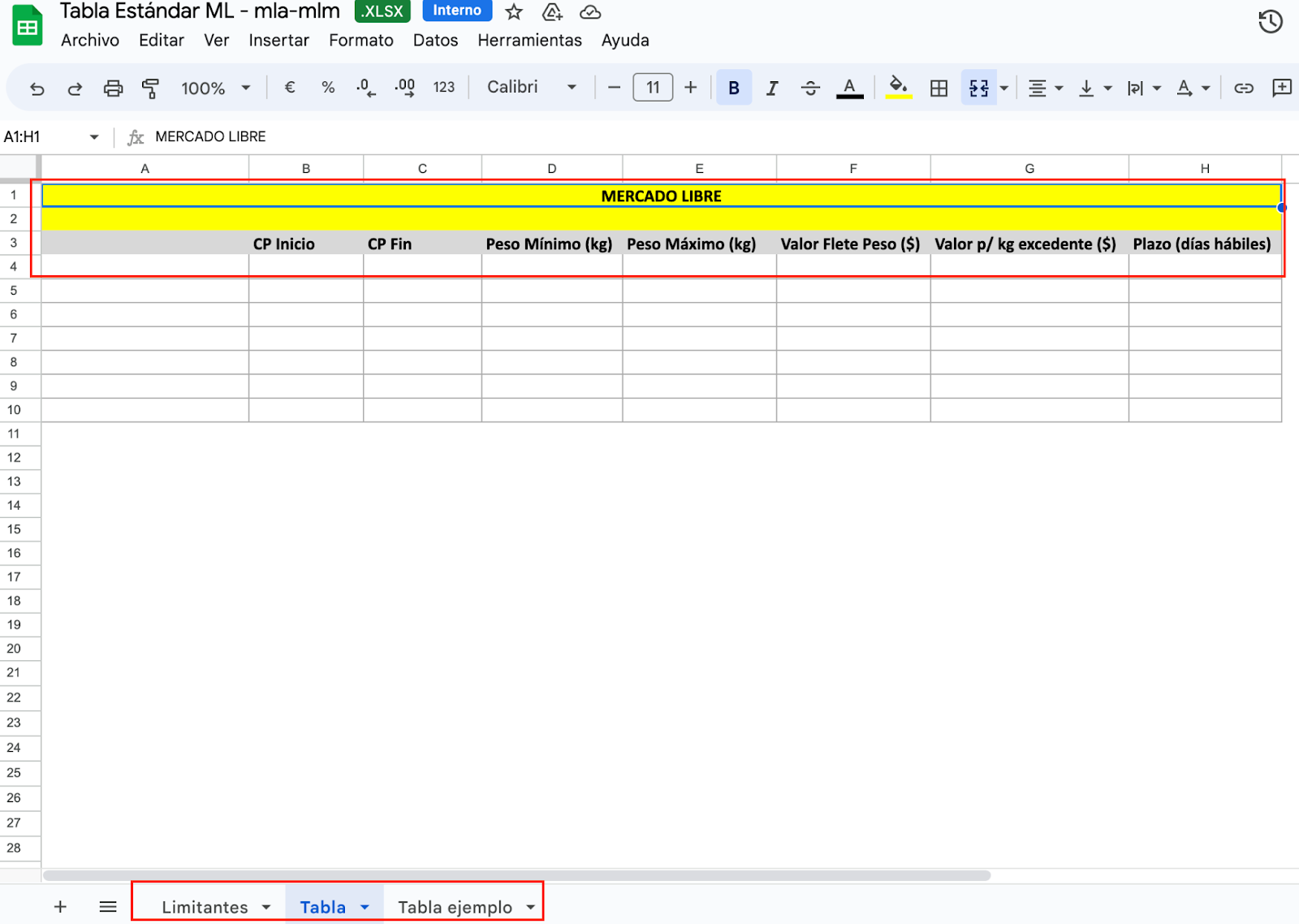Screen dimensions: 1299x924
Task: Open the Ver menu
Action: click(217, 41)
